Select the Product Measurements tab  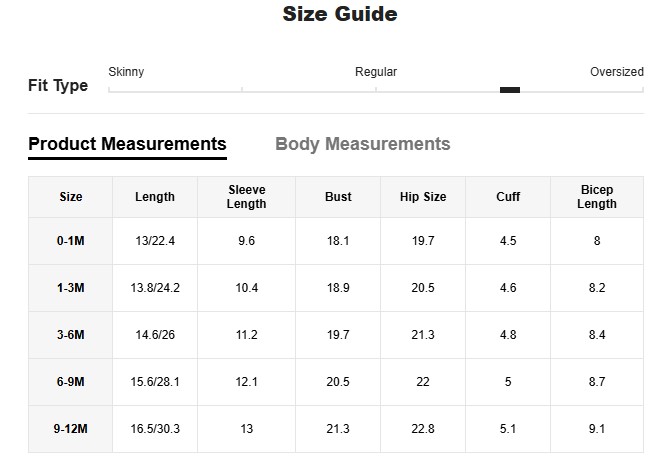click(x=127, y=144)
